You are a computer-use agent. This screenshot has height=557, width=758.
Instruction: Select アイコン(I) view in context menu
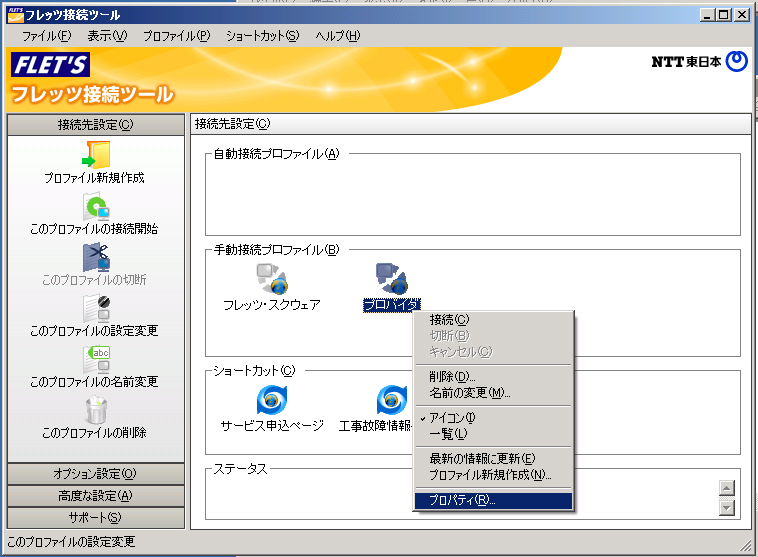(x=493, y=417)
